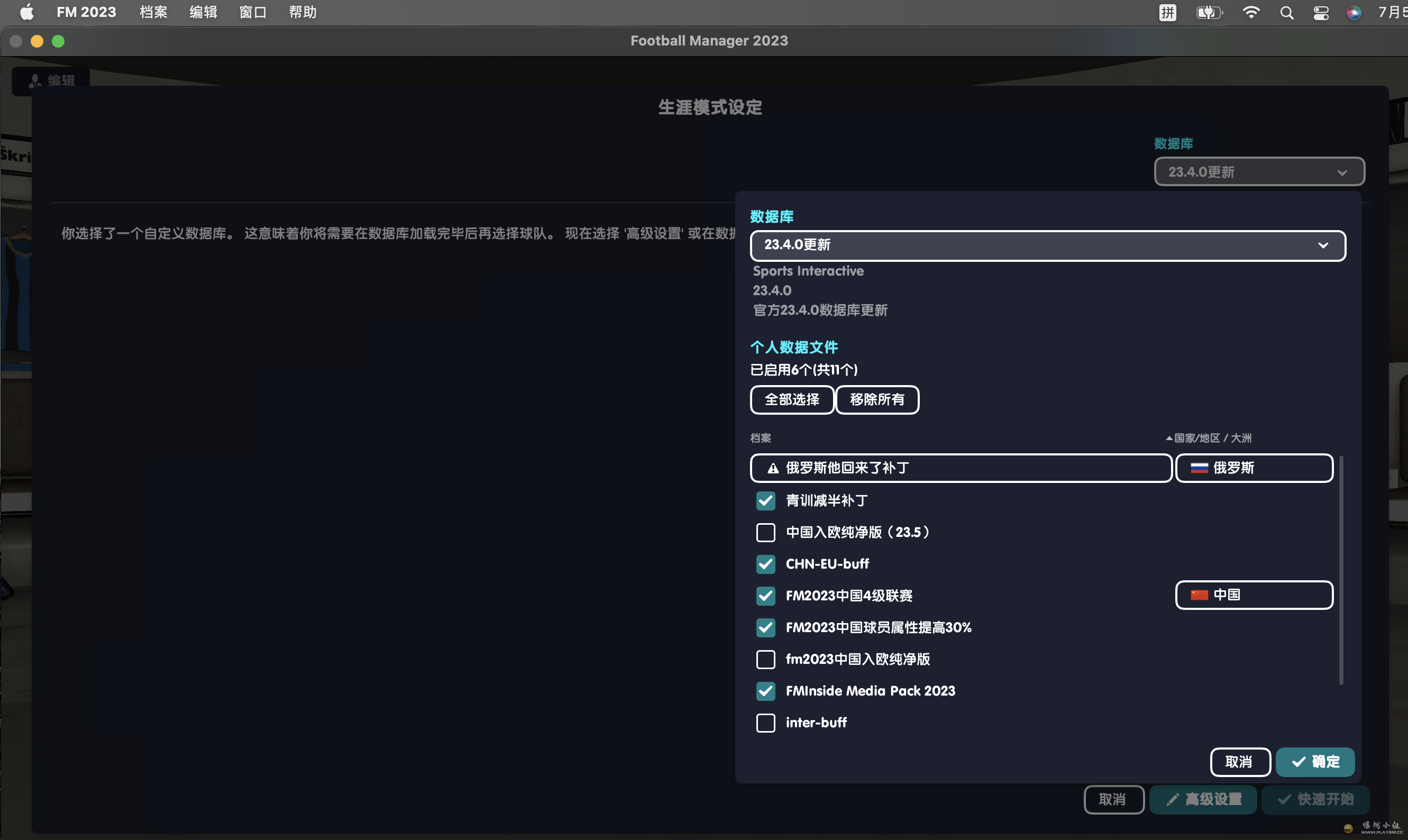Click the warning icon beside 俄罗斯他回来了补丁

(x=773, y=468)
